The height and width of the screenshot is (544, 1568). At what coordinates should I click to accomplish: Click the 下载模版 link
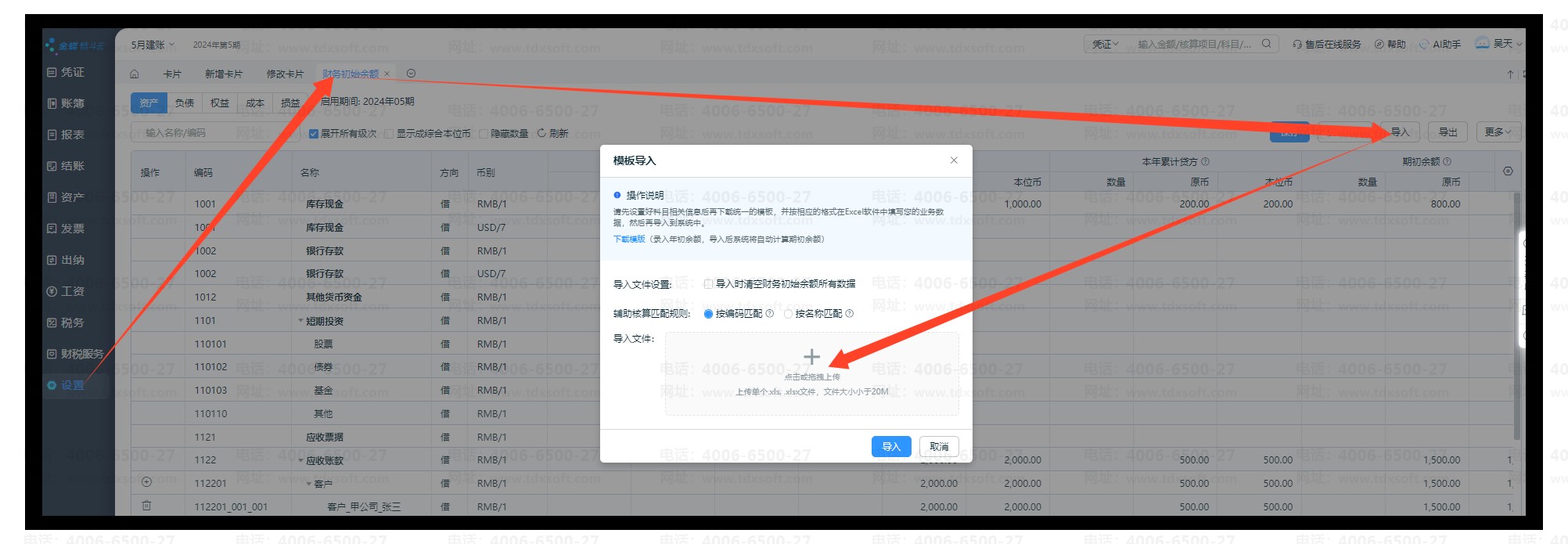[x=629, y=240]
